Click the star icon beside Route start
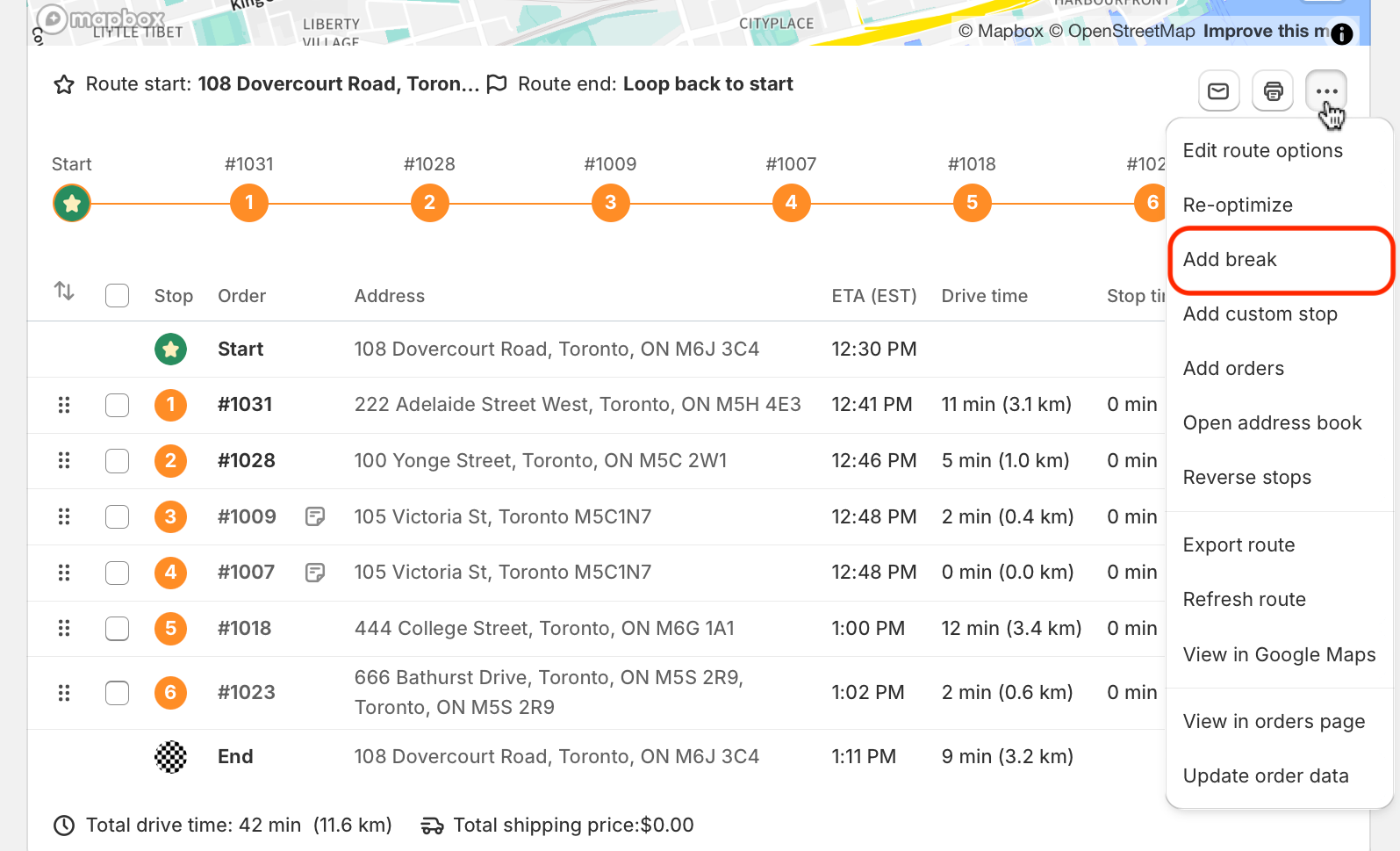The height and width of the screenshot is (851, 1400). coord(64,84)
